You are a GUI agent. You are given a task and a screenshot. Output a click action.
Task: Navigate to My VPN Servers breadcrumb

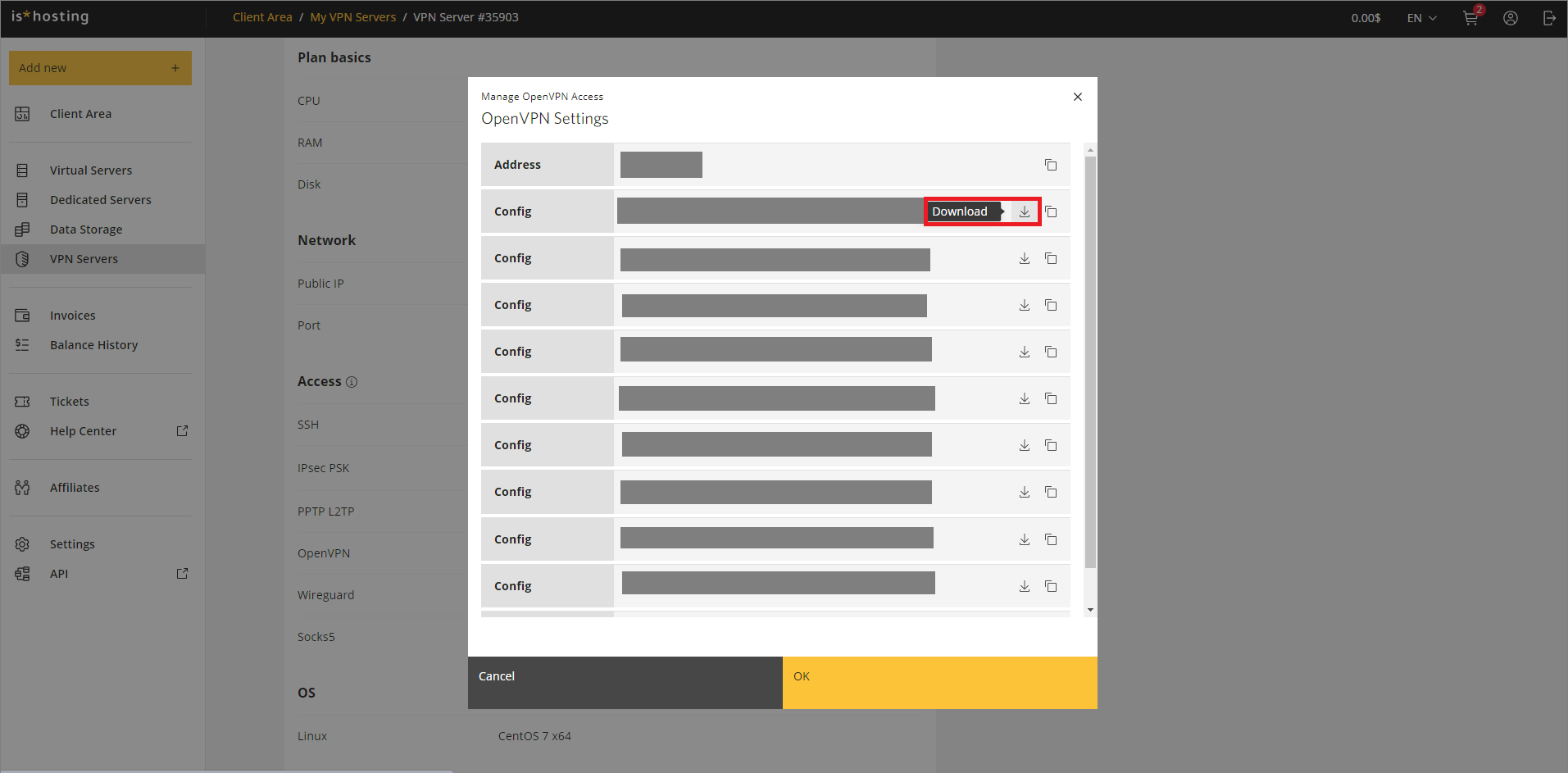[x=353, y=17]
